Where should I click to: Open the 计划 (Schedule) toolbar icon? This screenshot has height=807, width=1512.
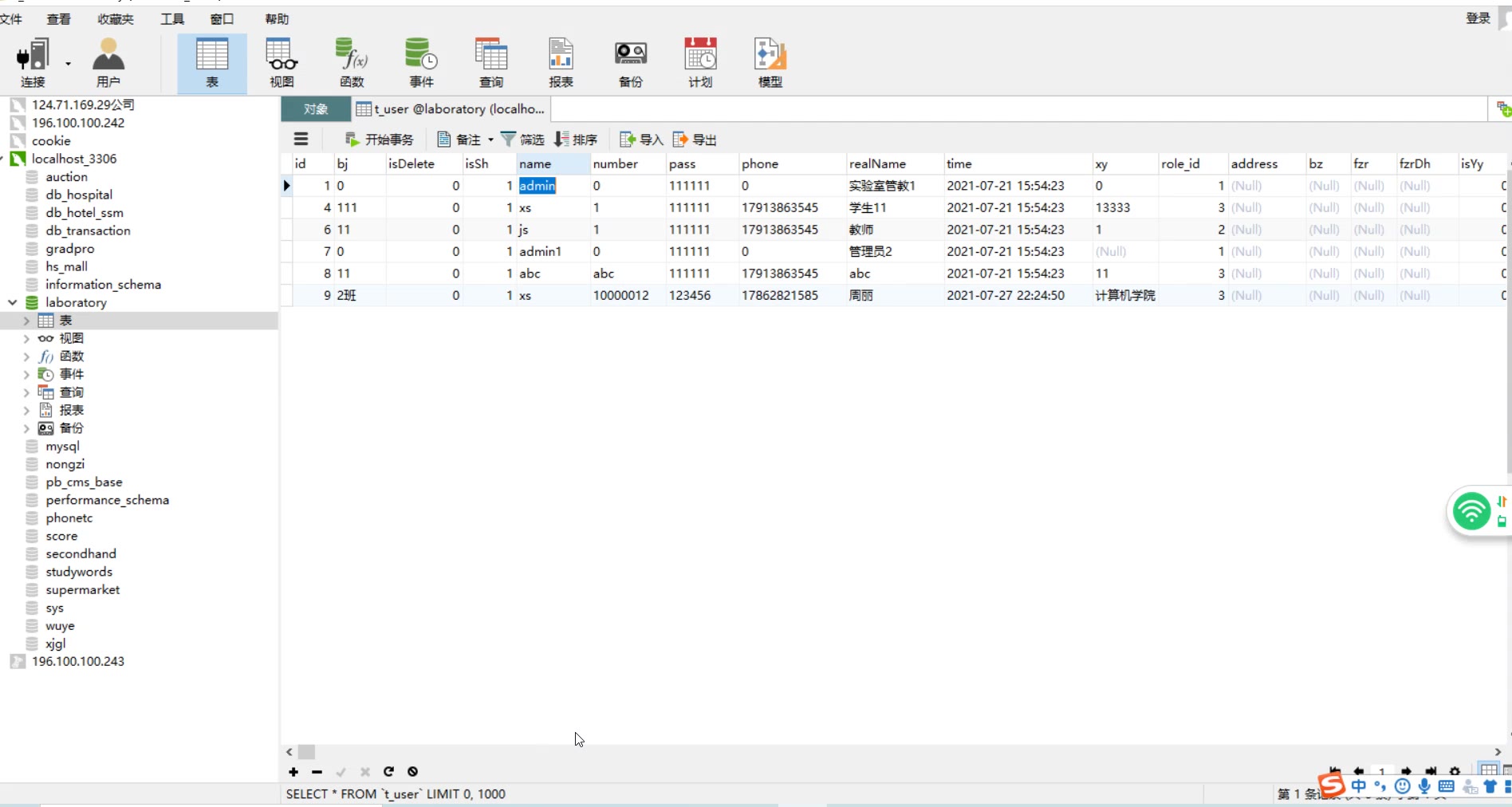coord(700,63)
